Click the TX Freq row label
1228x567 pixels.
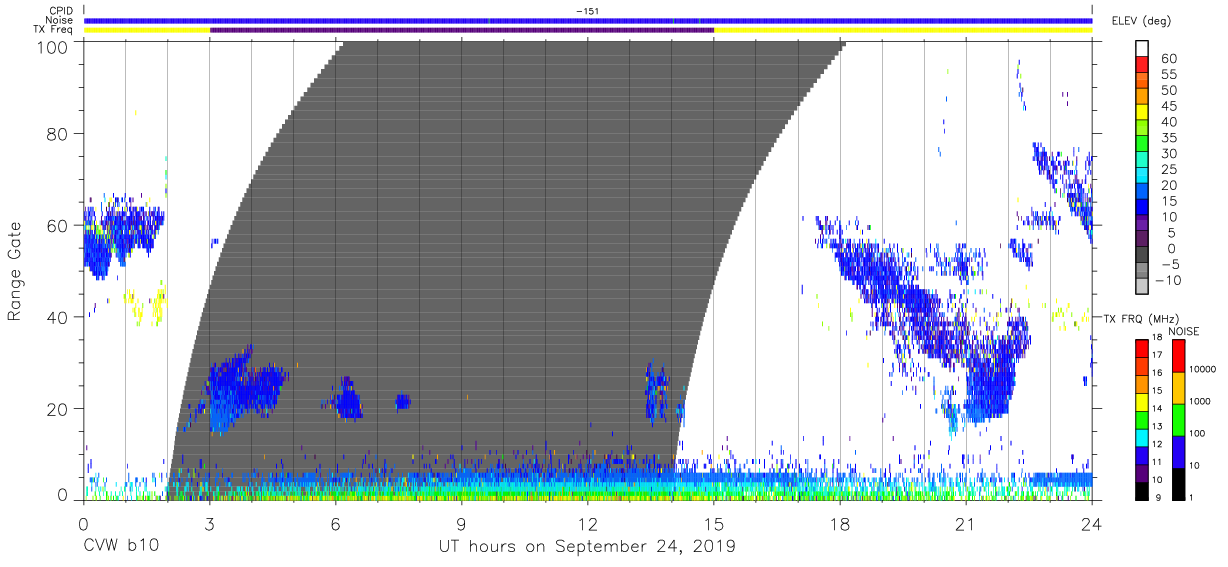(x=52, y=30)
